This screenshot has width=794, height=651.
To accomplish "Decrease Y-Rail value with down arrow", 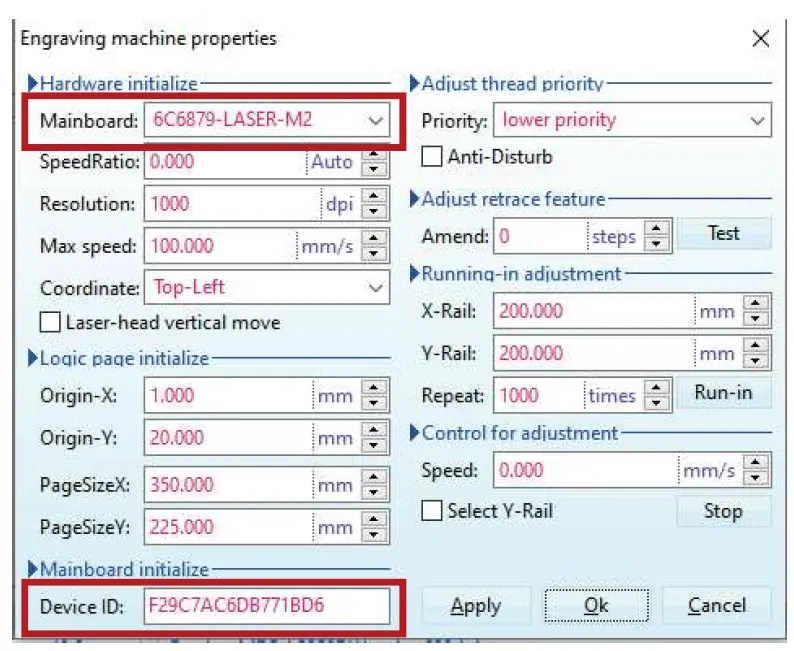I will point(756,360).
